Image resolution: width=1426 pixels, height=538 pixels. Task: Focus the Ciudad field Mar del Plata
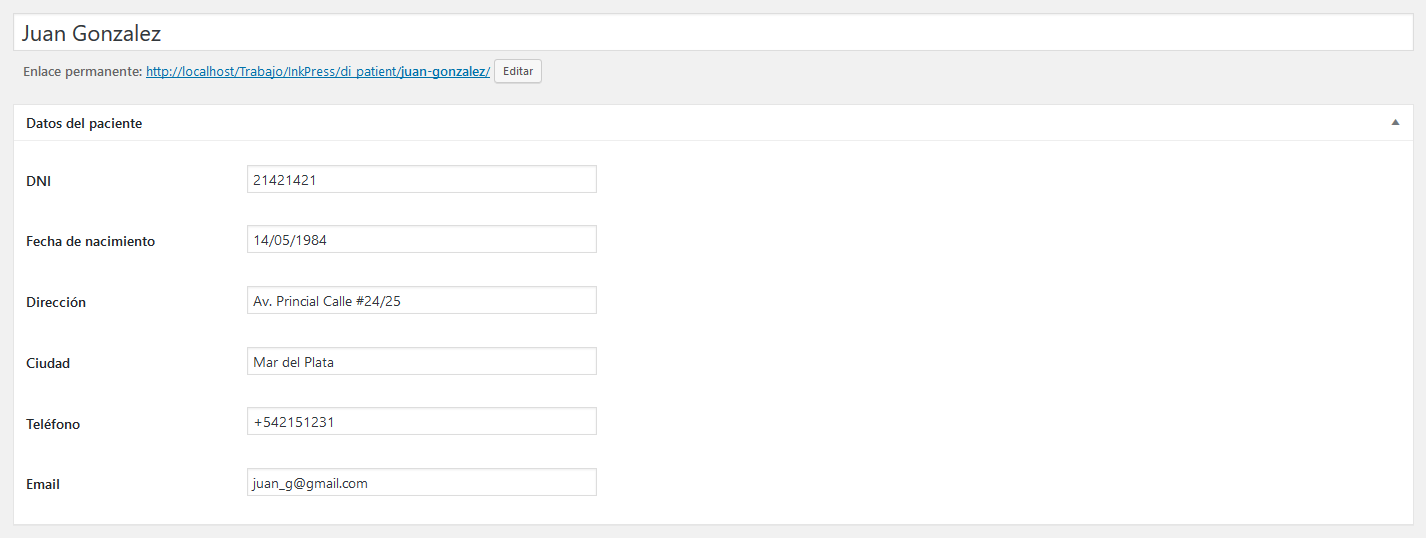point(422,362)
